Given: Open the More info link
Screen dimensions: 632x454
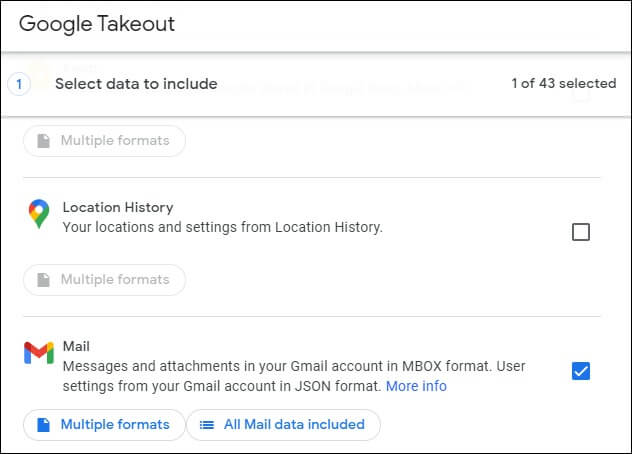Looking at the screenshot, I should (x=416, y=386).
